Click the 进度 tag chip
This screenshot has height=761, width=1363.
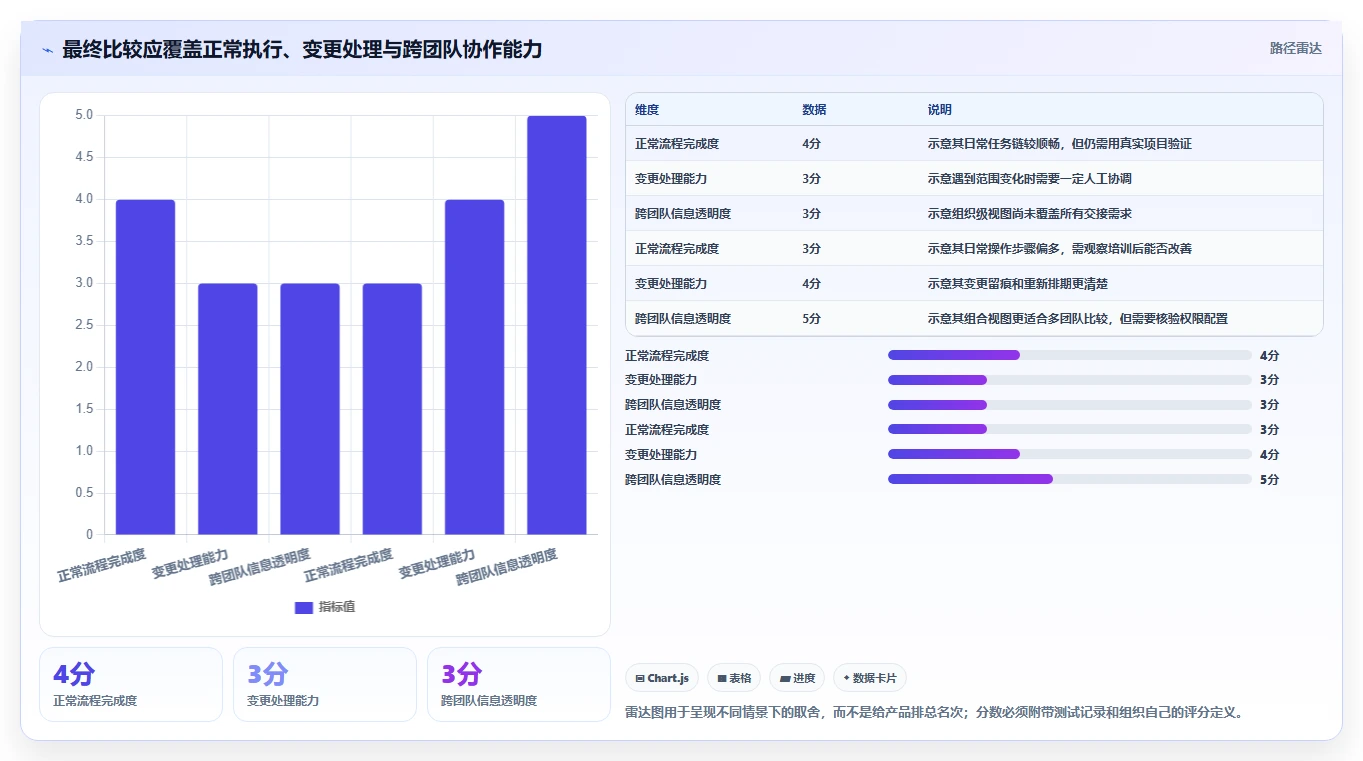pos(797,678)
